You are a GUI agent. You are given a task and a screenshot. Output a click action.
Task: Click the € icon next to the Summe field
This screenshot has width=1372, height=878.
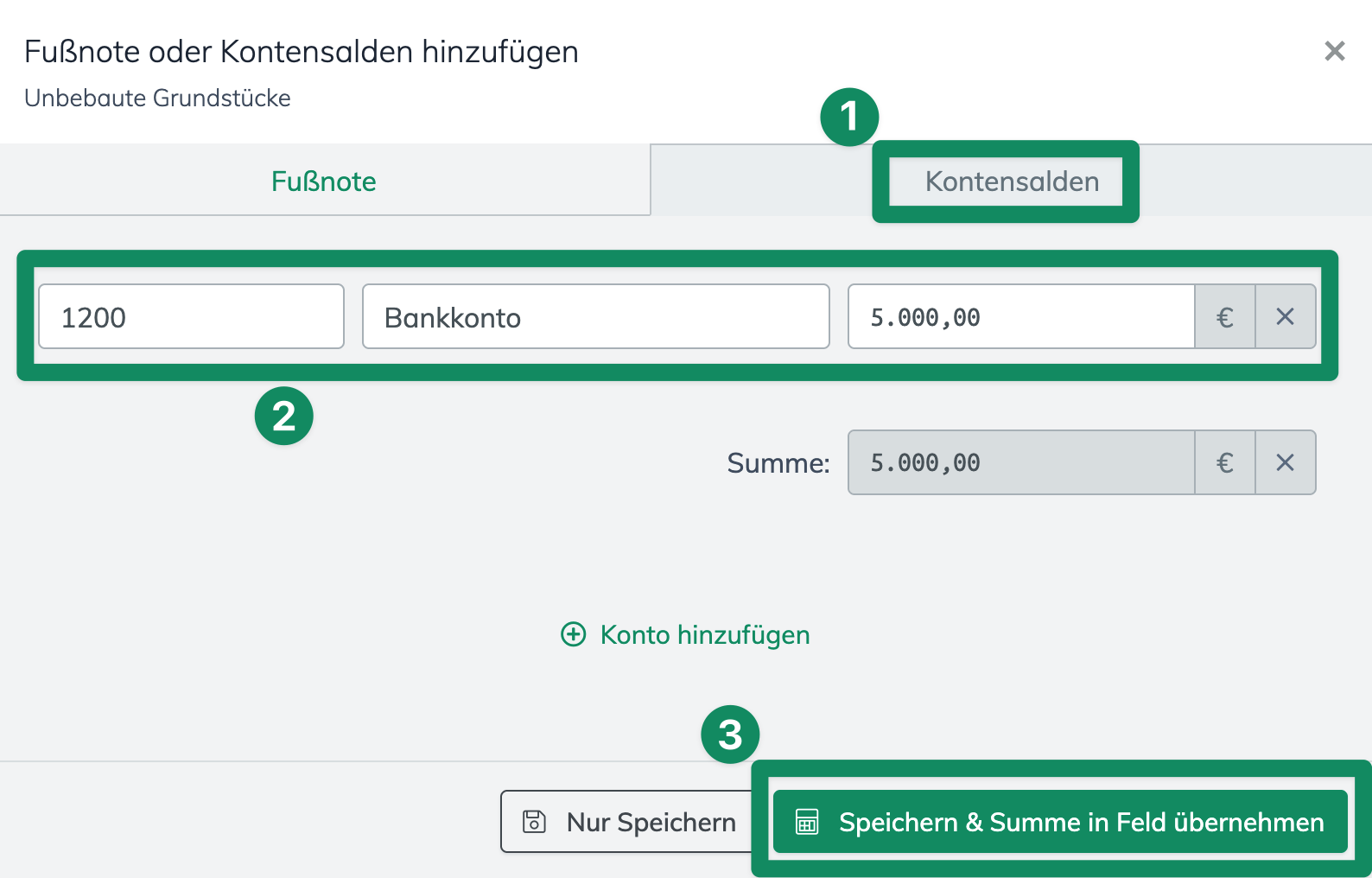coord(1224,462)
